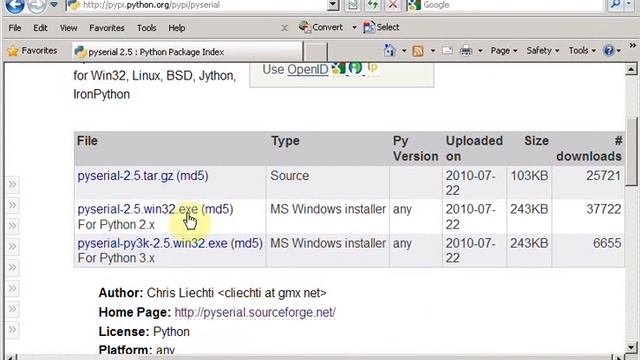Click the Favorites star button
The image size is (640, 360).
coord(32,51)
